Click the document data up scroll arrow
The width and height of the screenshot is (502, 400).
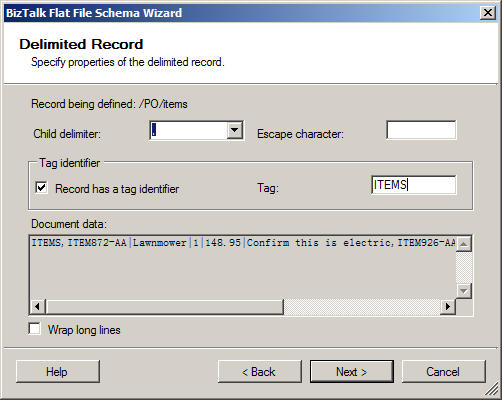(x=463, y=244)
